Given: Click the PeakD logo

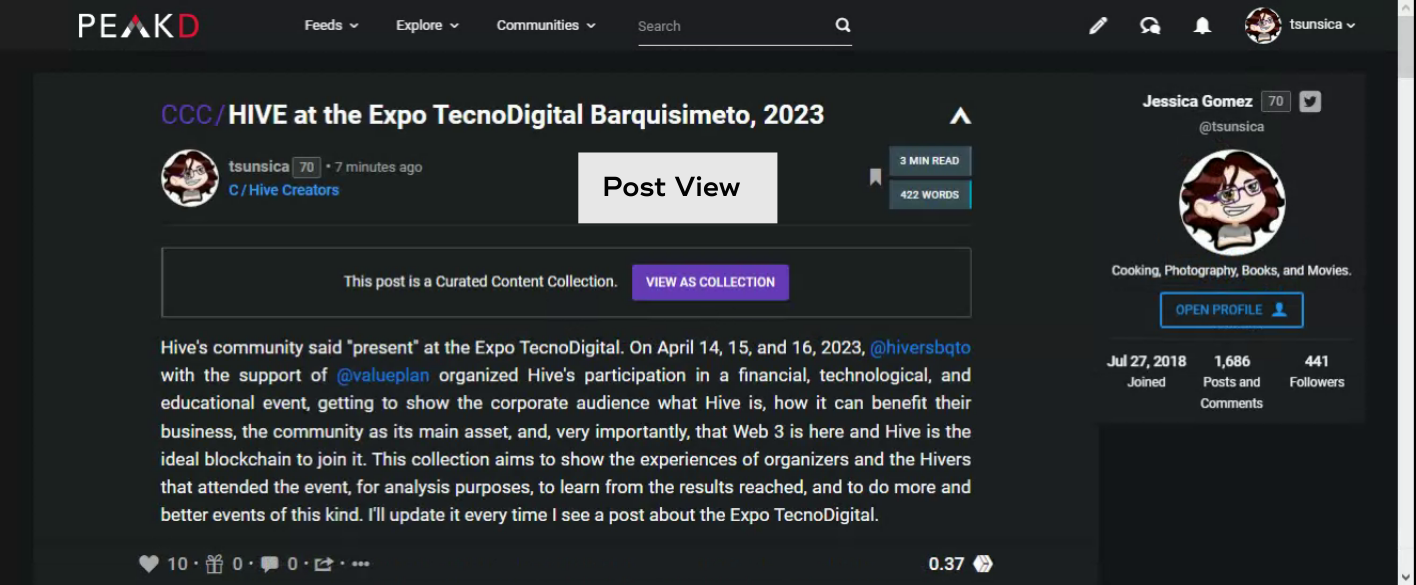Looking at the screenshot, I should click(x=139, y=26).
